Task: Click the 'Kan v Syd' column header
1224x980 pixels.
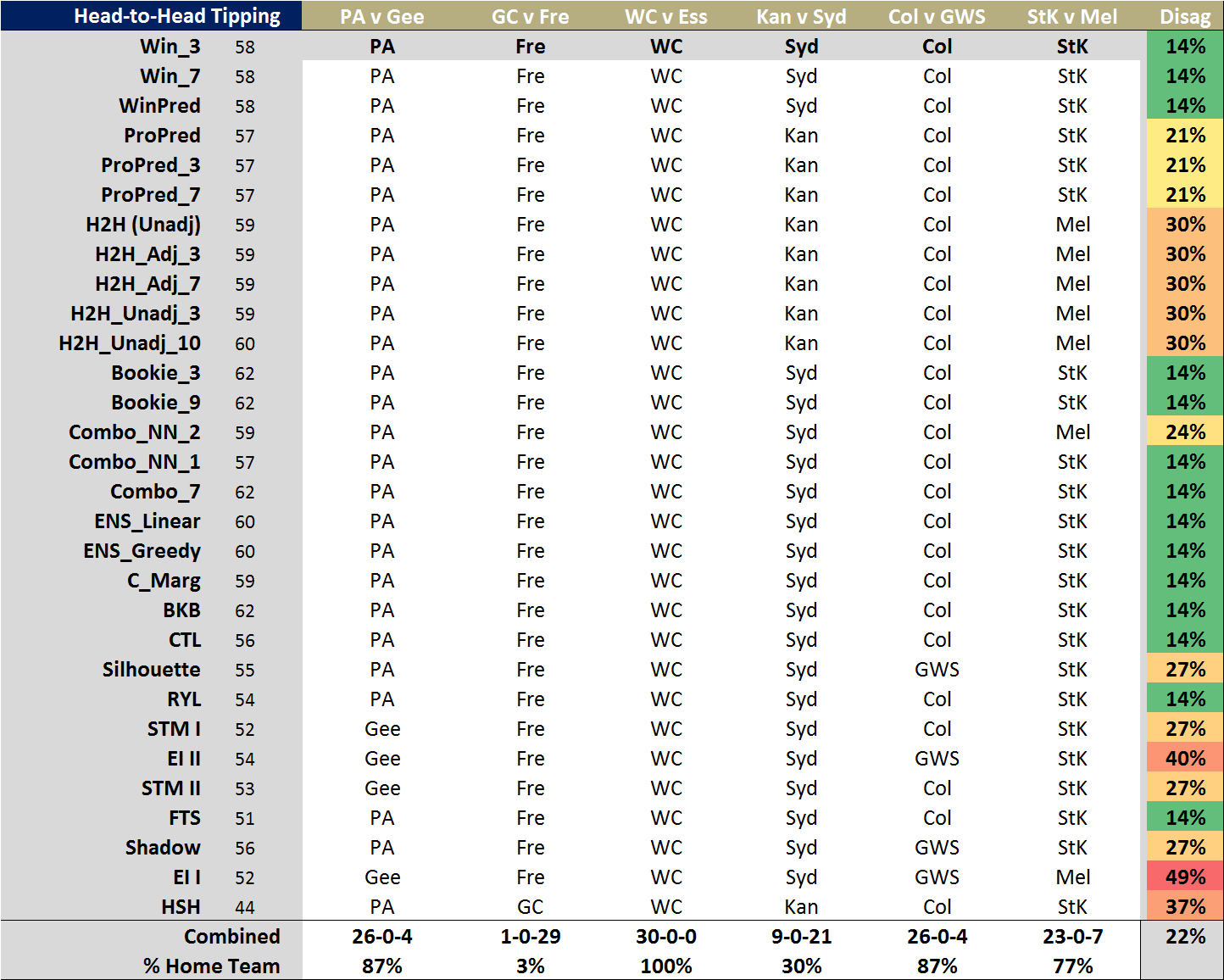Action: click(802, 16)
